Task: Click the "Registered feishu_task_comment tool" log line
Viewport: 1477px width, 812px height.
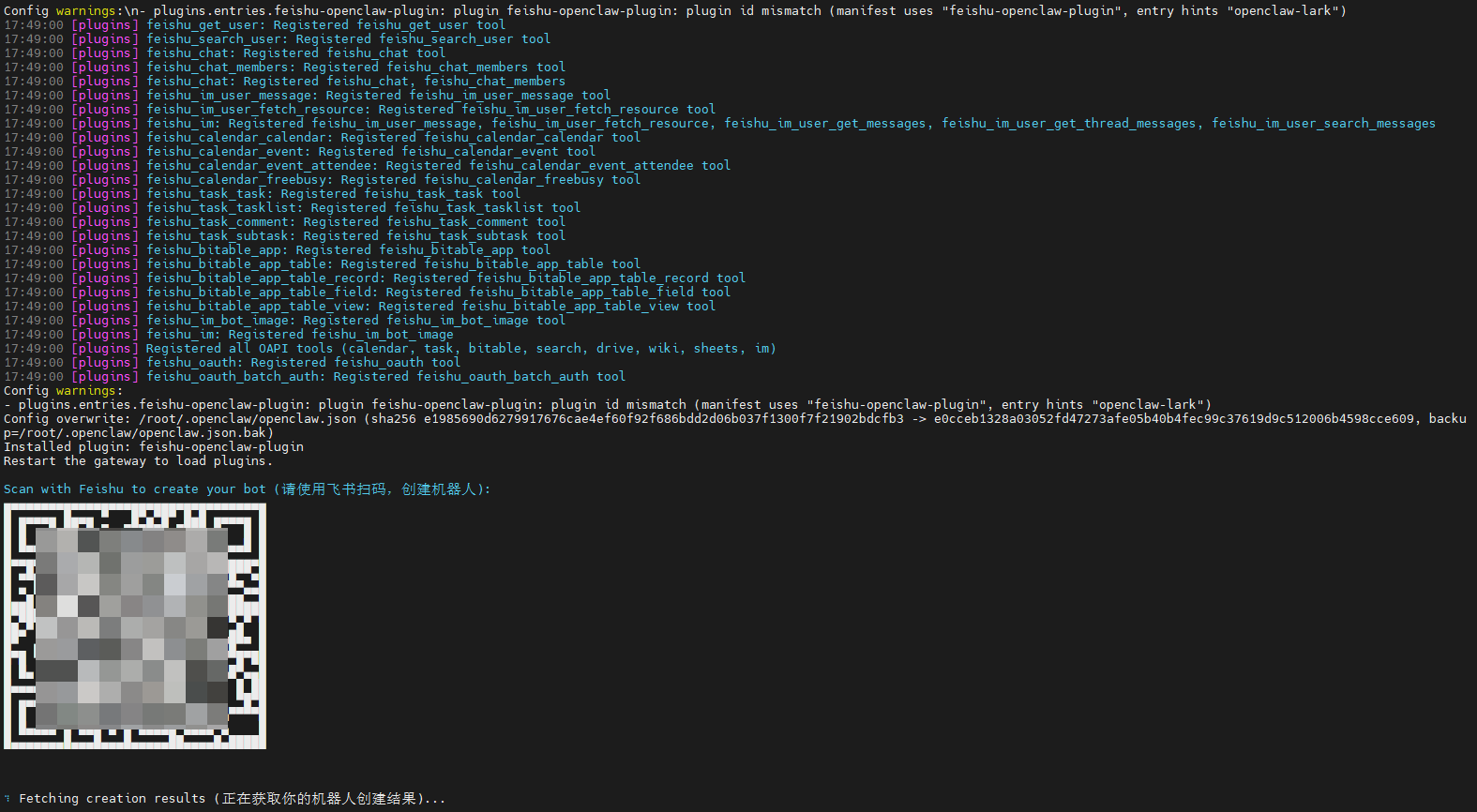Action: pyautogui.click(x=285, y=222)
